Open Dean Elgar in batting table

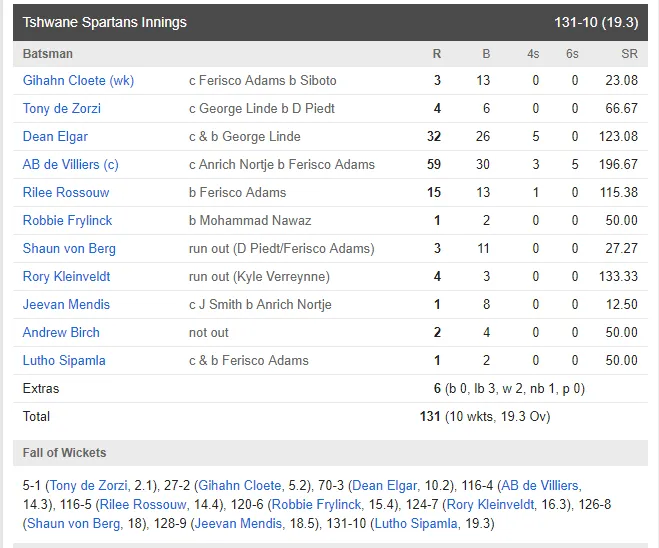click(x=55, y=137)
